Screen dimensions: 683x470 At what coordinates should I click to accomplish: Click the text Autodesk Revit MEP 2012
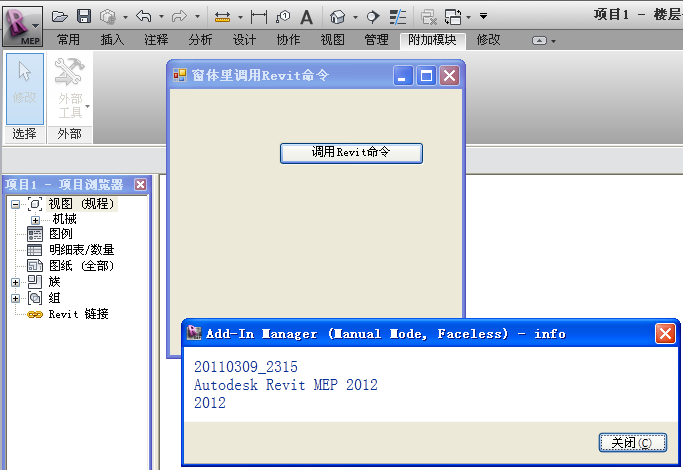tap(286, 385)
